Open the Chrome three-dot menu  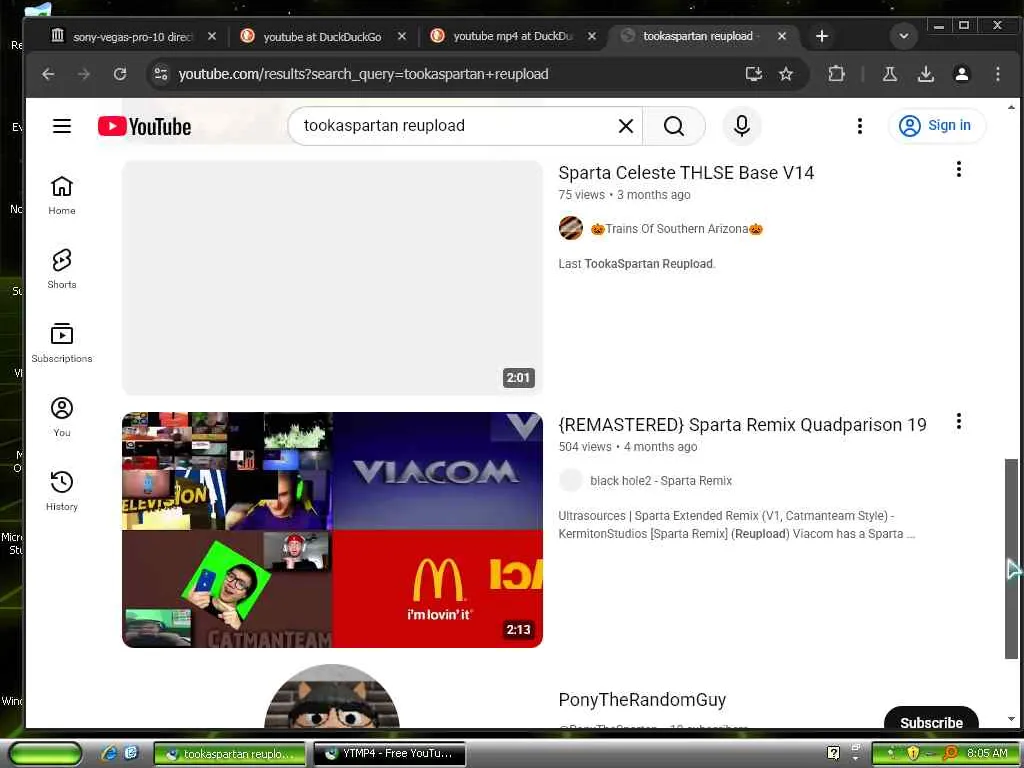click(997, 74)
